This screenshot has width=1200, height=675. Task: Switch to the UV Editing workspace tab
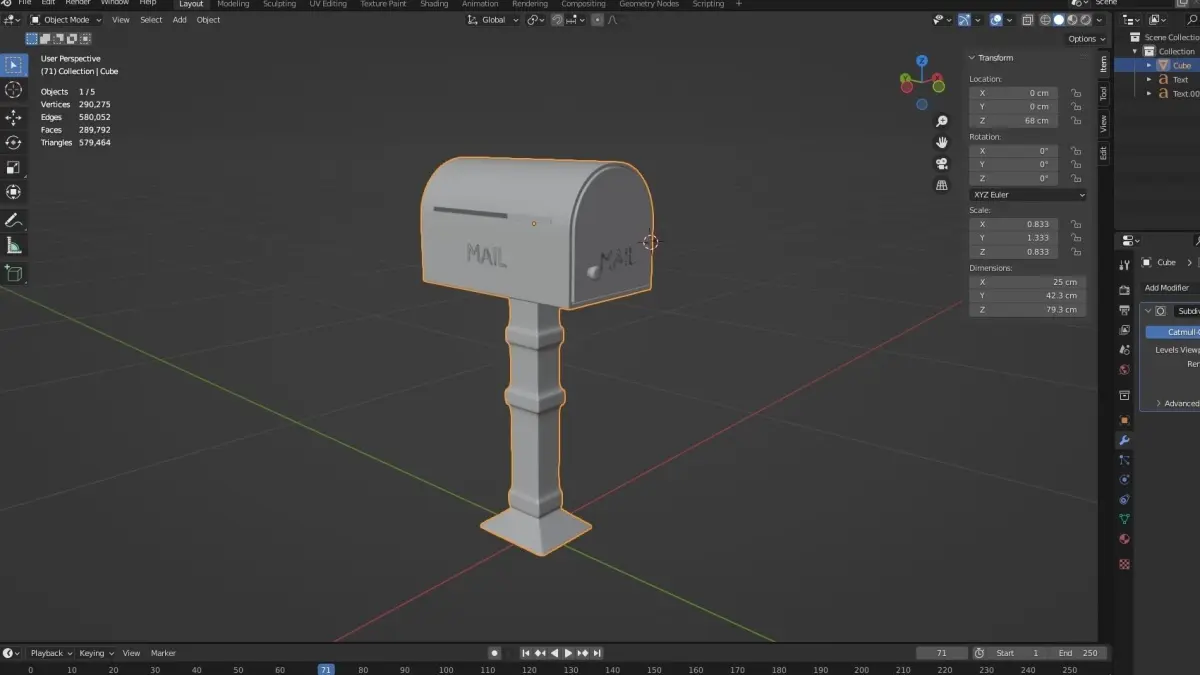pyautogui.click(x=328, y=4)
